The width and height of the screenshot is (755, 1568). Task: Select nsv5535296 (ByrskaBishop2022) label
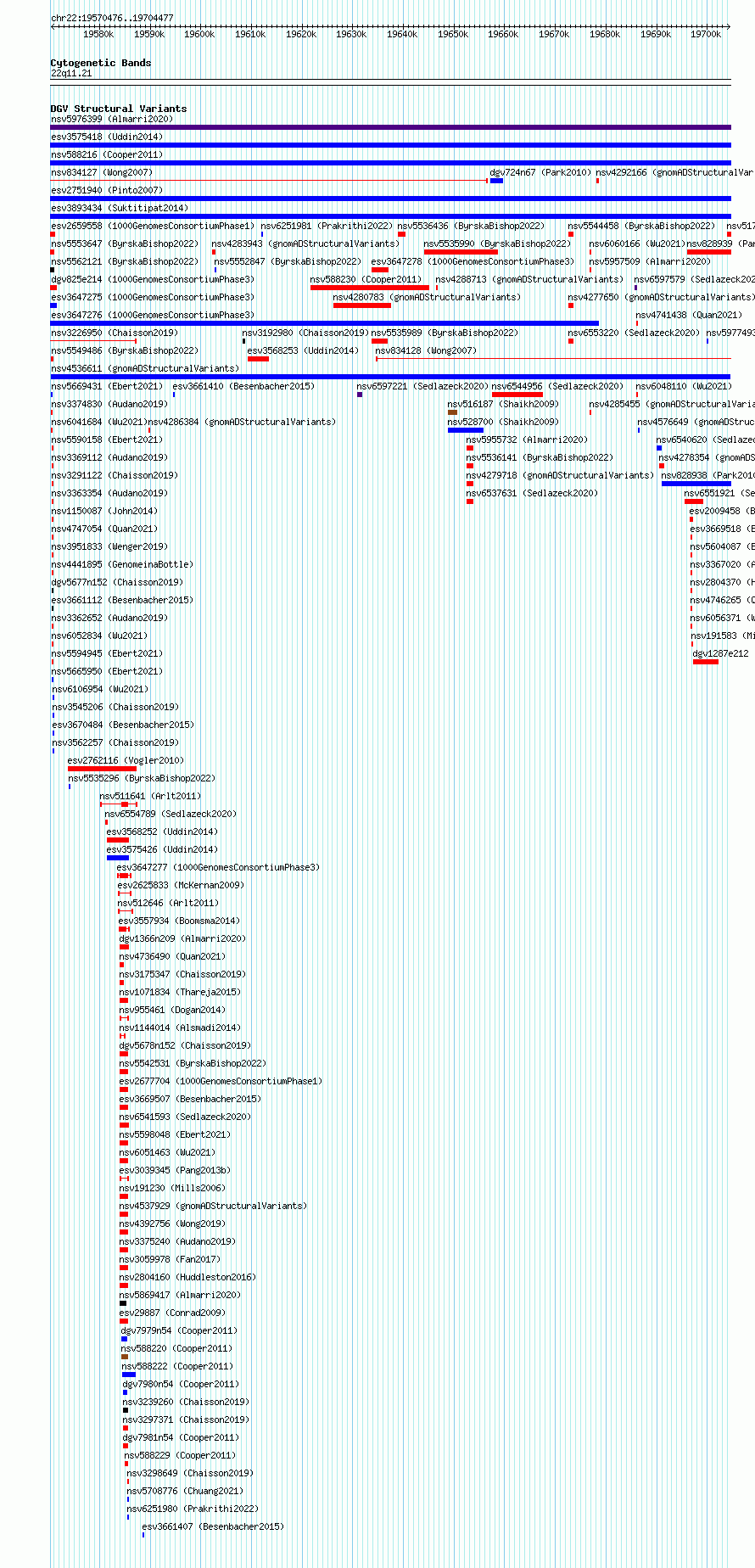142,778
